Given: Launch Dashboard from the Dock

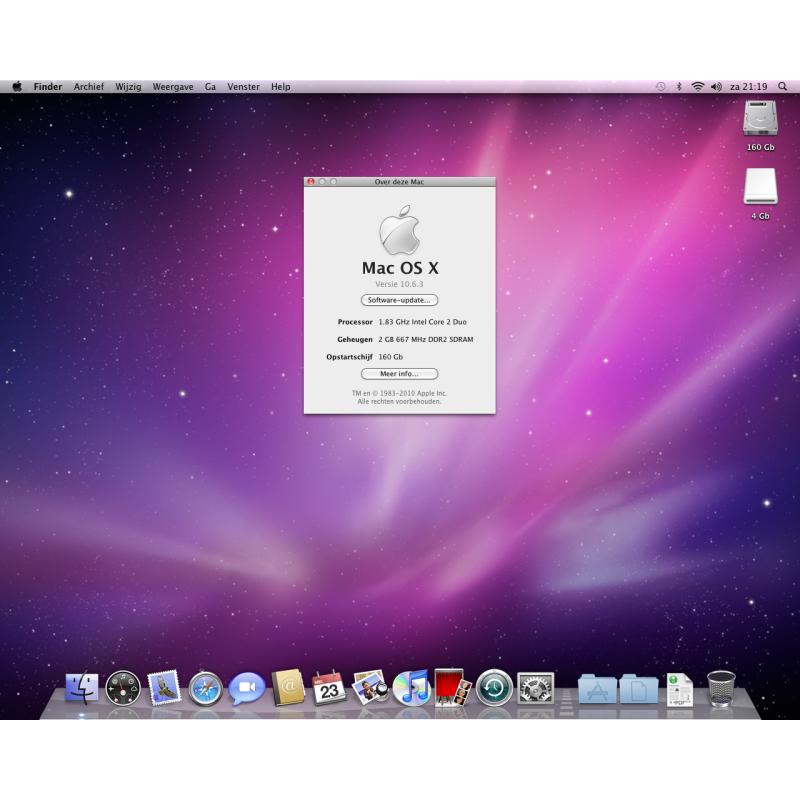Looking at the screenshot, I should 123,688.
